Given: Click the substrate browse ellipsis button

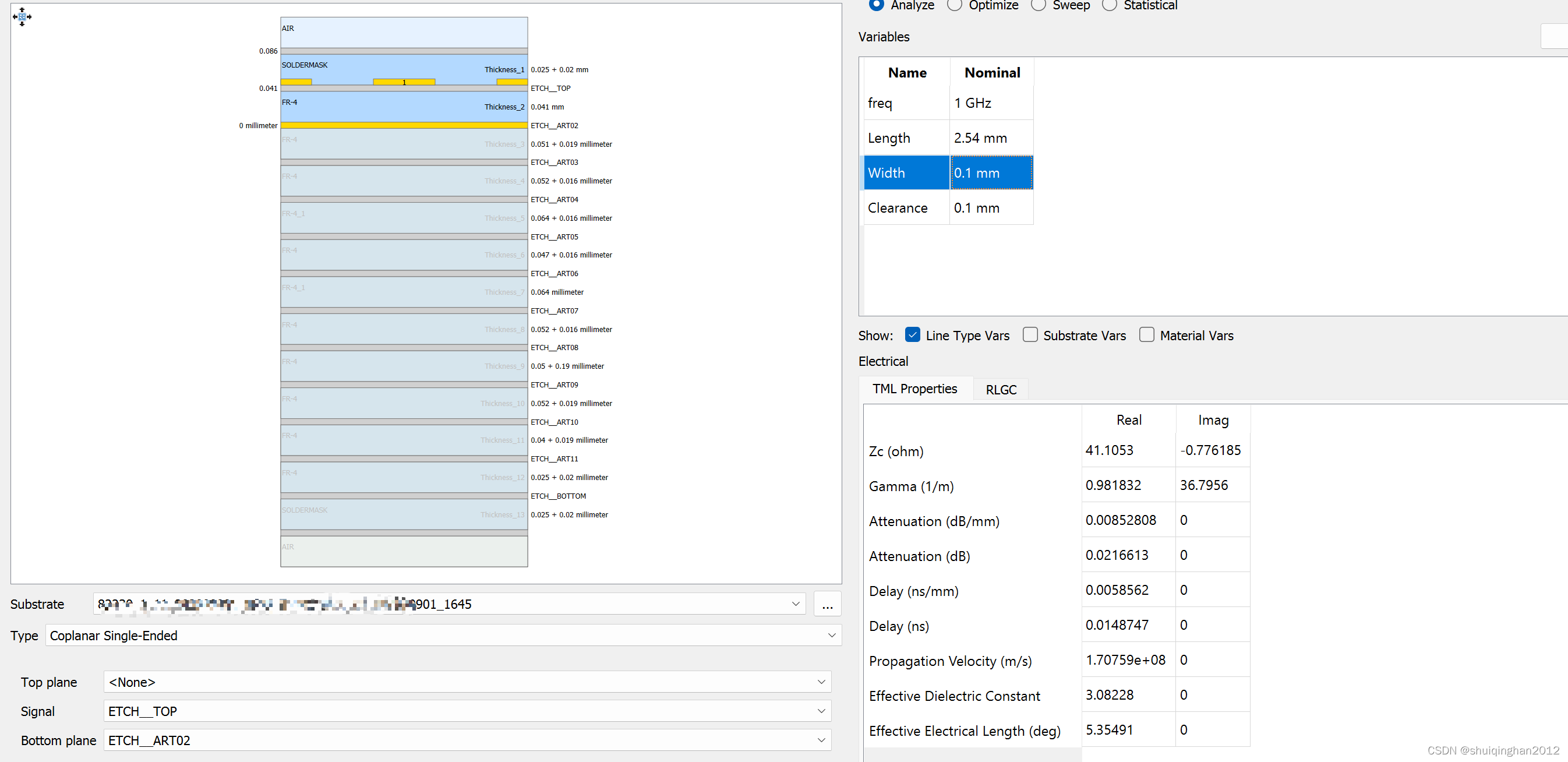Looking at the screenshot, I should click(x=827, y=604).
